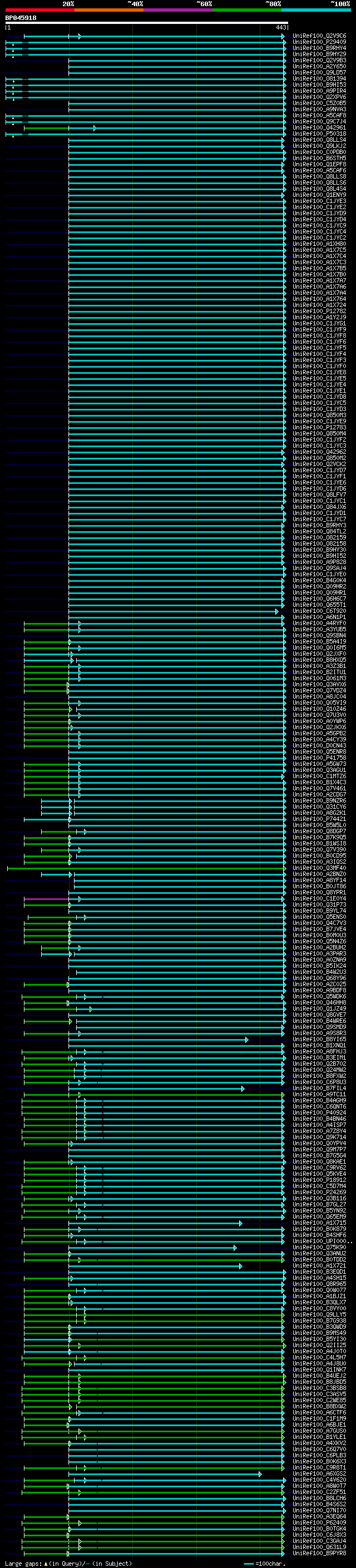Select the UniRef100_Q31CY6 label
The image size is (356, 1568).
[319, 807]
